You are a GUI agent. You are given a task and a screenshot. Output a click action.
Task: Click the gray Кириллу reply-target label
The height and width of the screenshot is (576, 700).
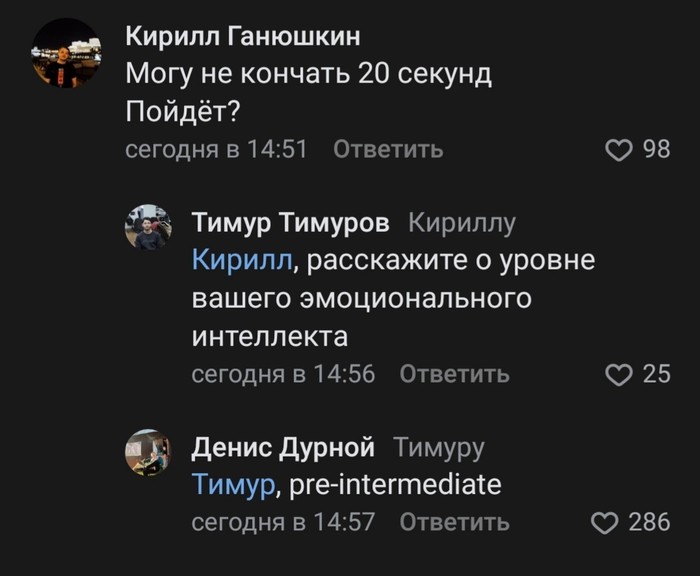(463, 223)
